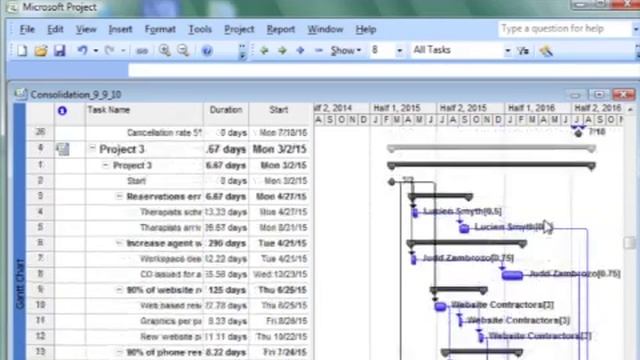640x360 pixels.
Task: Collapse the Reservations summary task
Action: (x=119, y=196)
